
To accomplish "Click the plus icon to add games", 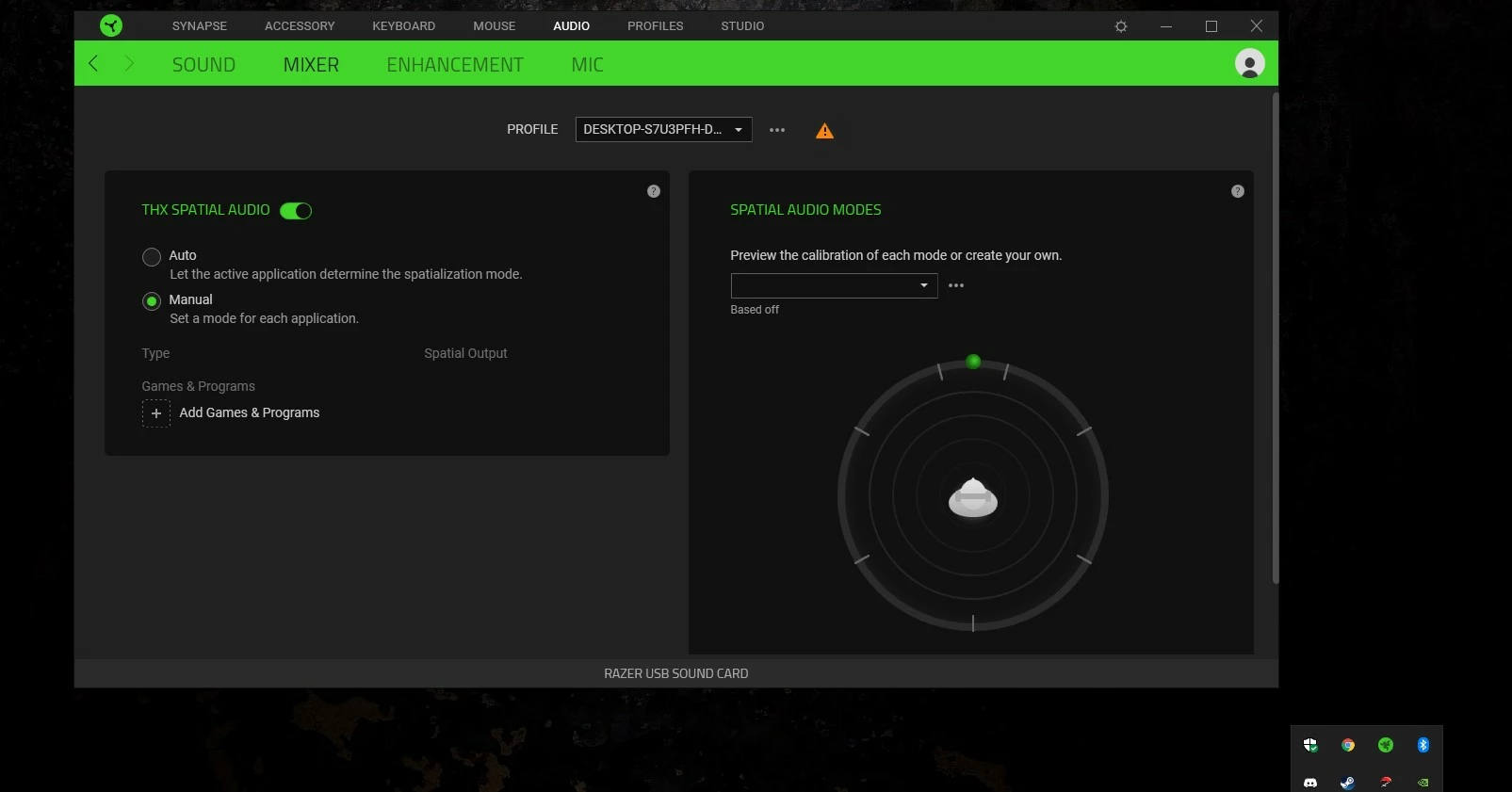I will [x=156, y=413].
